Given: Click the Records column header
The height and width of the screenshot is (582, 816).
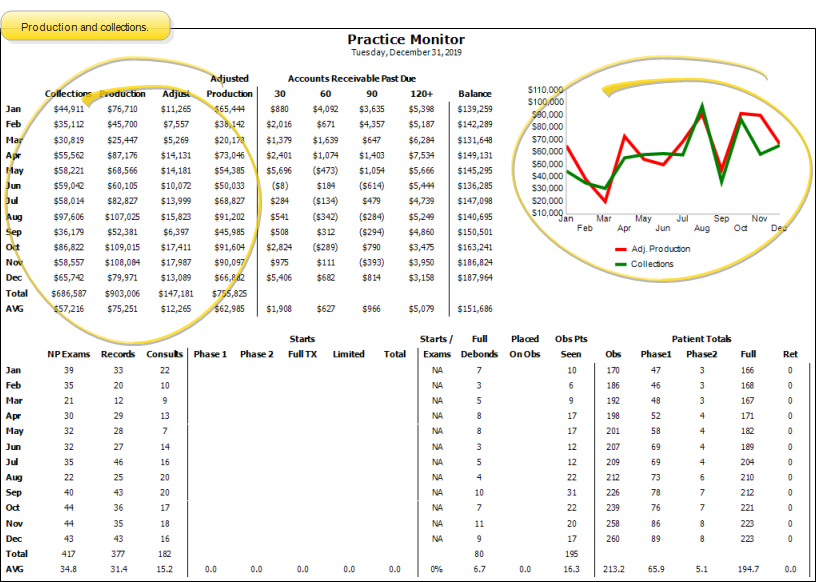Looking at the screenshot, I should 118,354.
